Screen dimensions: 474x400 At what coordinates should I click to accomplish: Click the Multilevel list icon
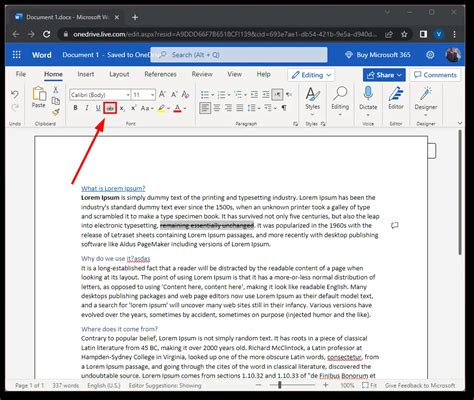pyautogui.click(x=238, y=95)
